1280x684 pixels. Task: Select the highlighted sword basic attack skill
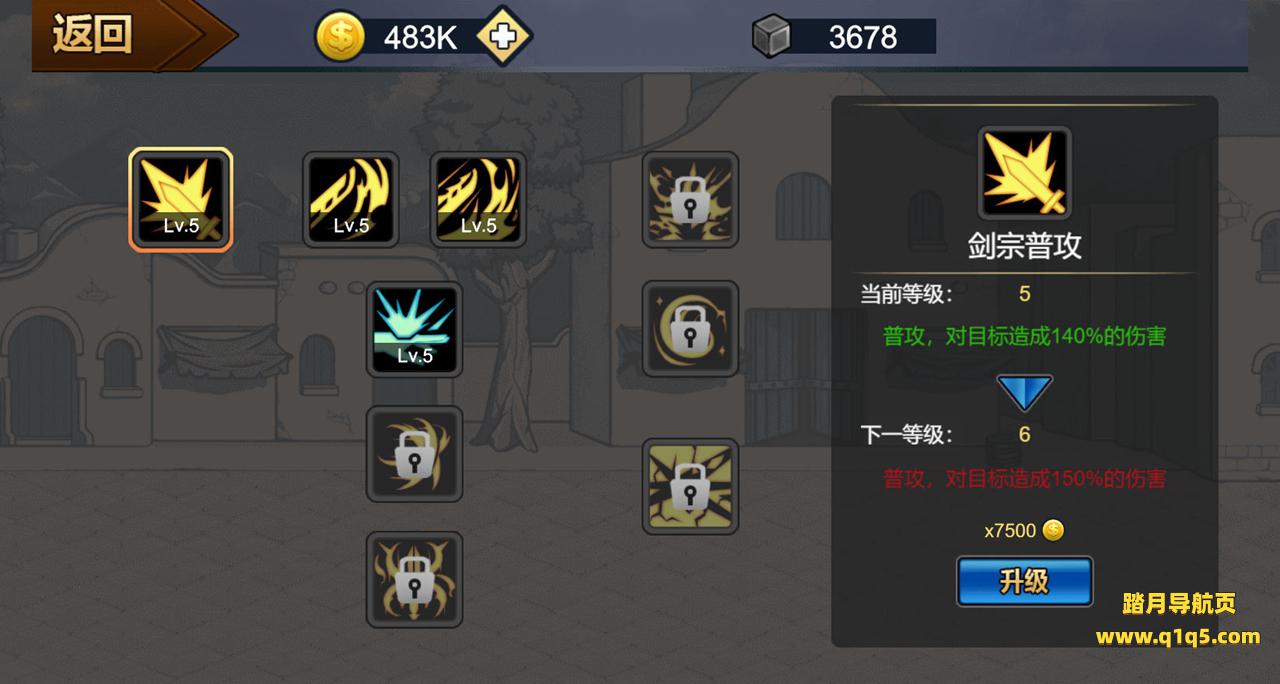[181, 199]
